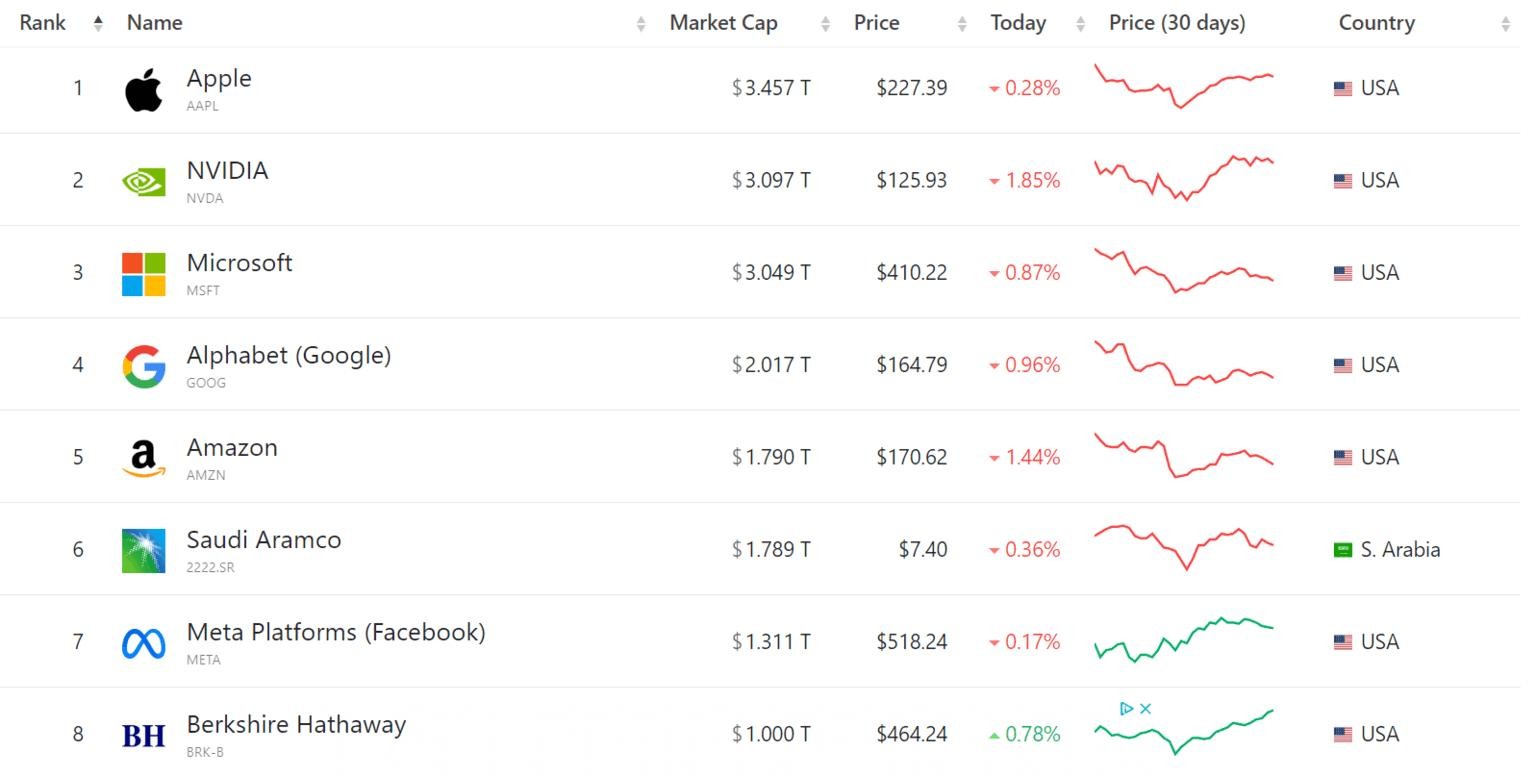Screen dimensions: 1536x776
Task: Click the S. Arabia flag icon
Action: pos(1343,550)
